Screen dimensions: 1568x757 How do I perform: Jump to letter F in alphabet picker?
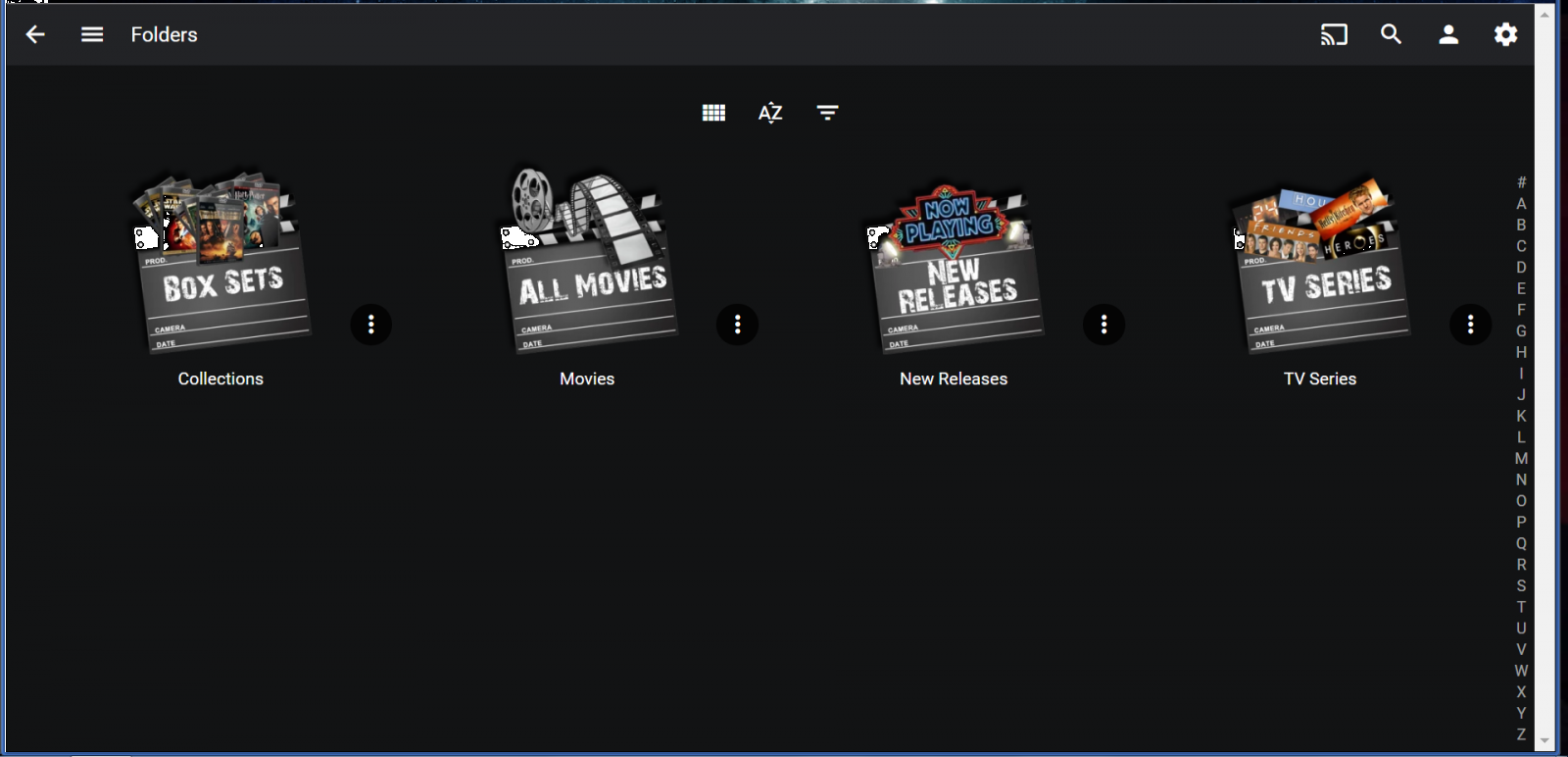click(x=1521, y=310)
